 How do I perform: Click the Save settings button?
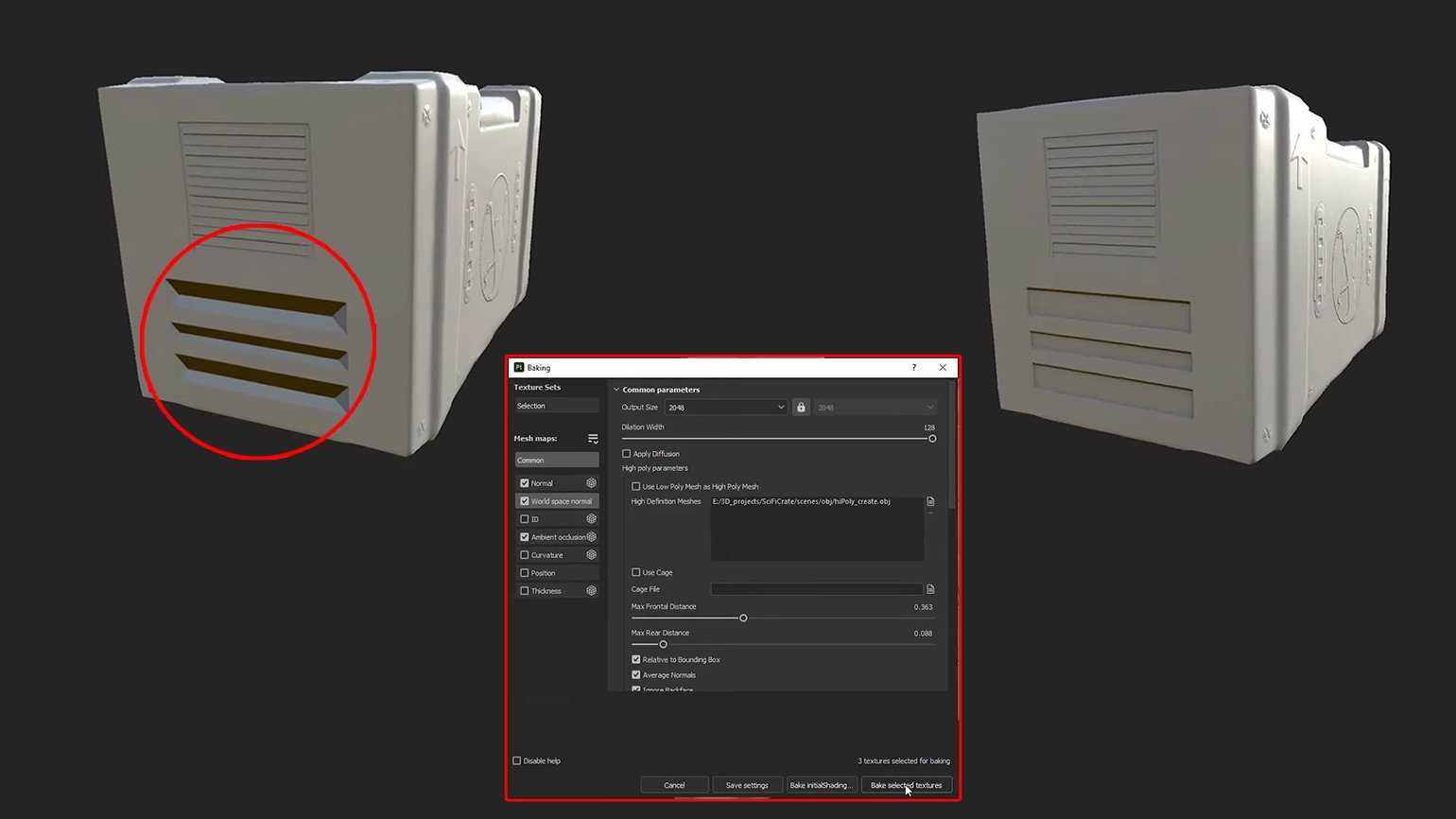pos(746,785)
